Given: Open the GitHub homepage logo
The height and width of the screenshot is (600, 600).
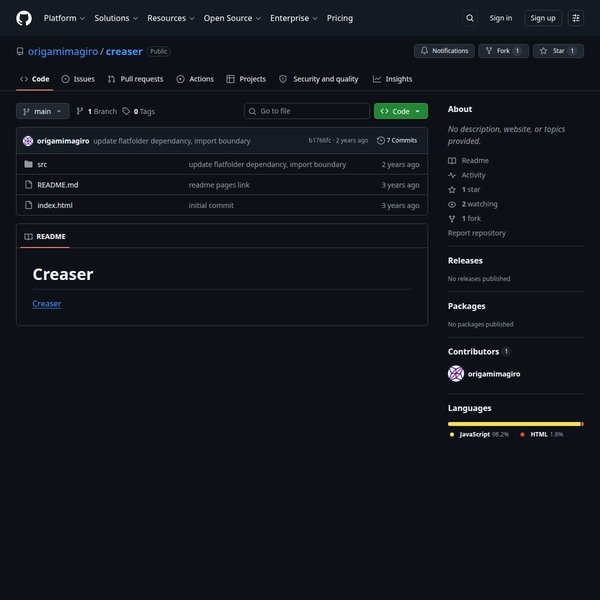Looking at the screenshot, I should point(24,18).
